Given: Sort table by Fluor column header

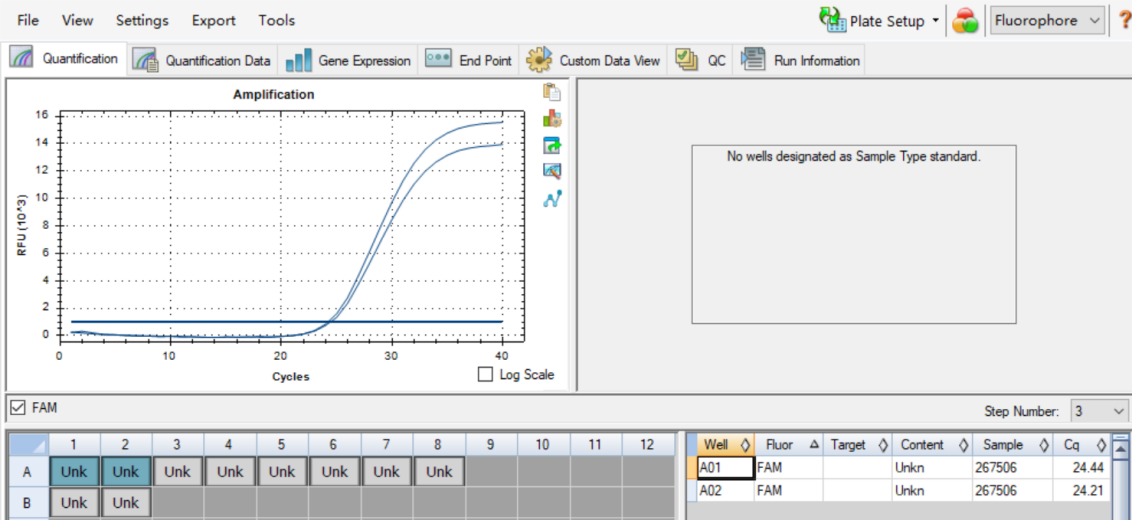Looking at the screenshot, I should pos(789,445).
